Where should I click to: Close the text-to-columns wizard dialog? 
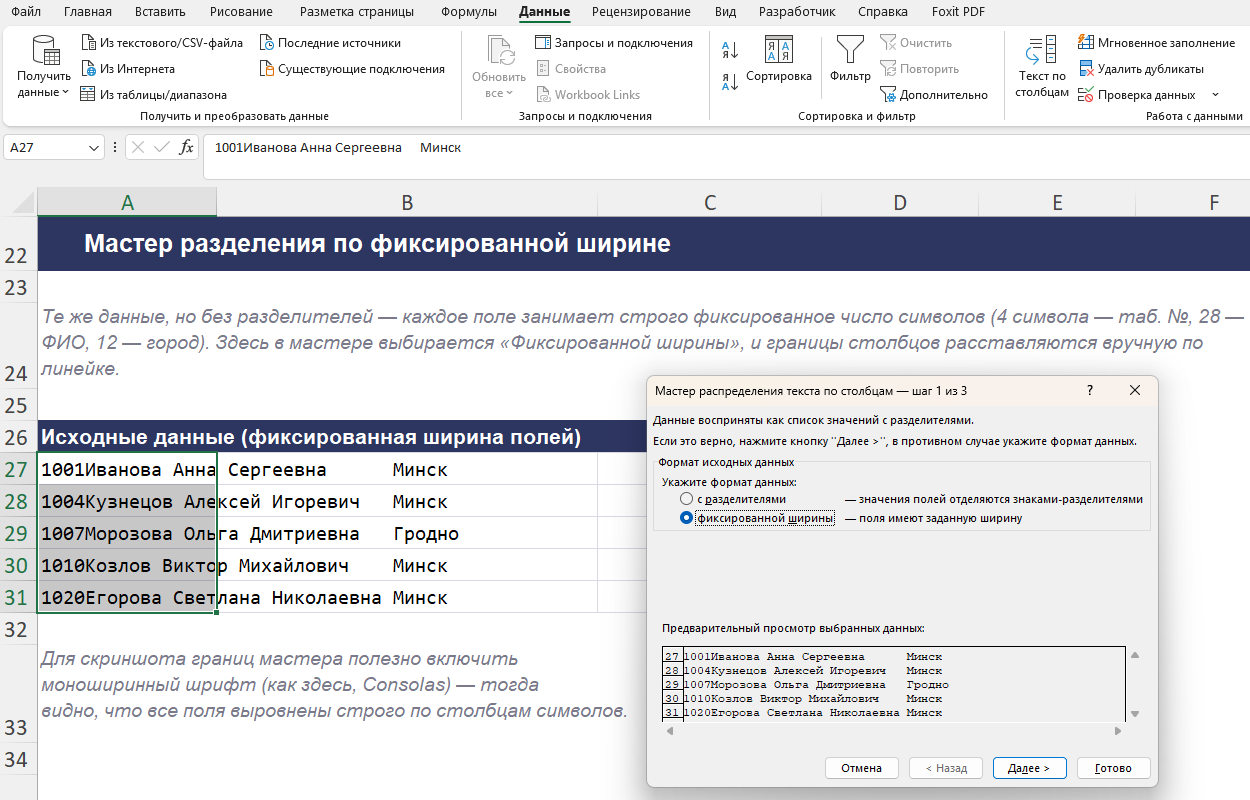click(x=1135, y=390)
